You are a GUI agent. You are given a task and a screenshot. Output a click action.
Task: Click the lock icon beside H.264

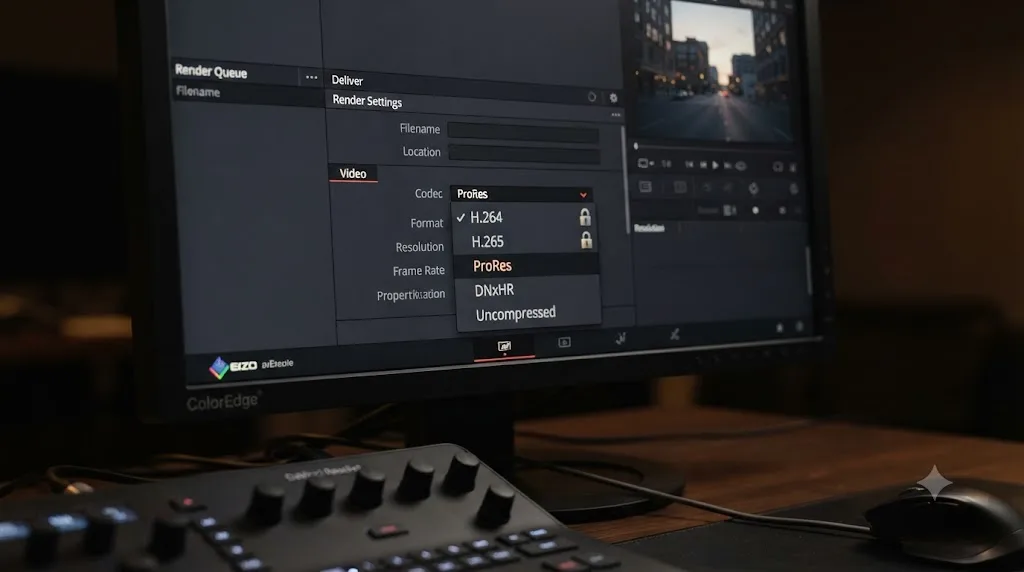point(584,217)
